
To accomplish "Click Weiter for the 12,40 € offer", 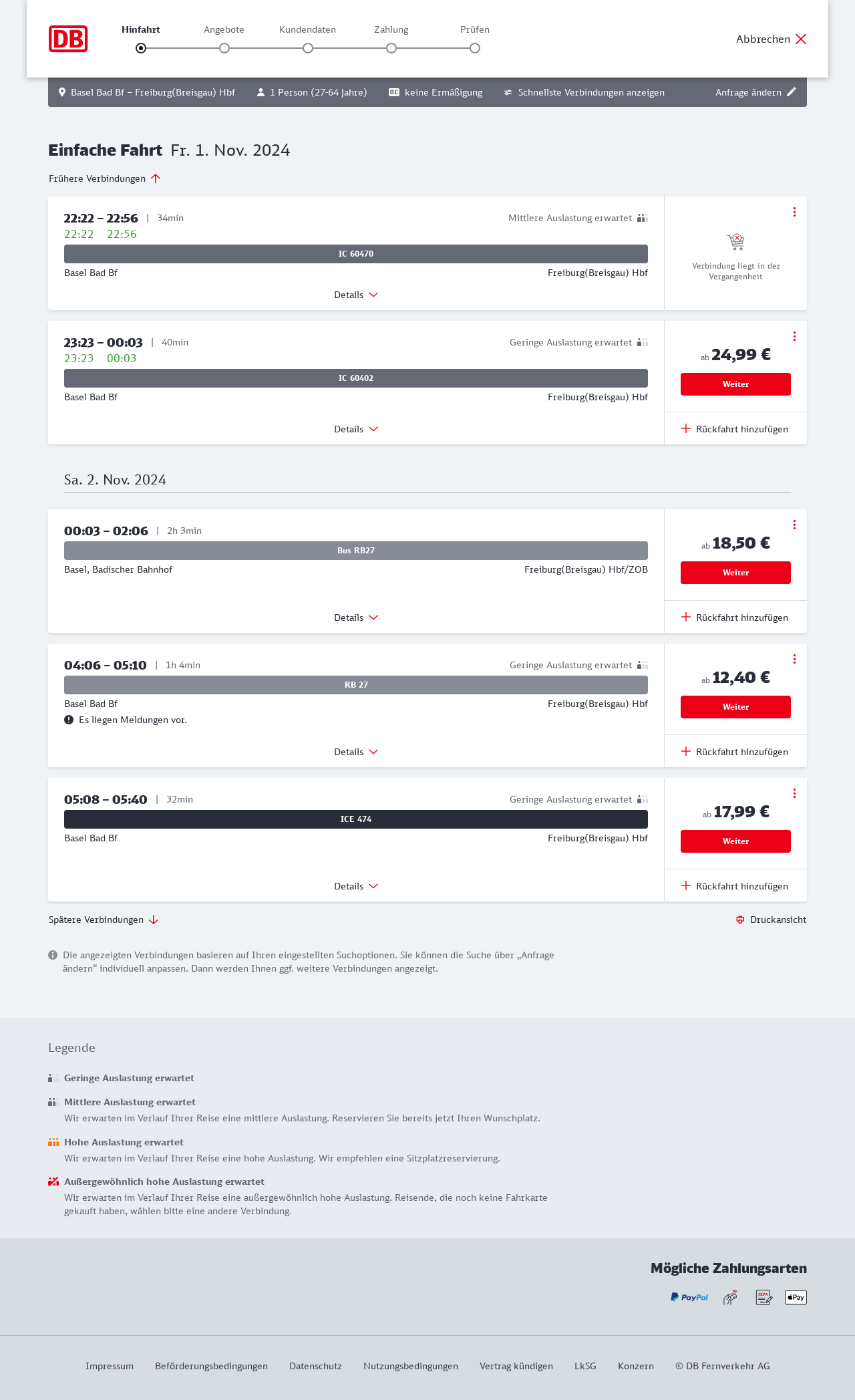I will pos(735,707).
